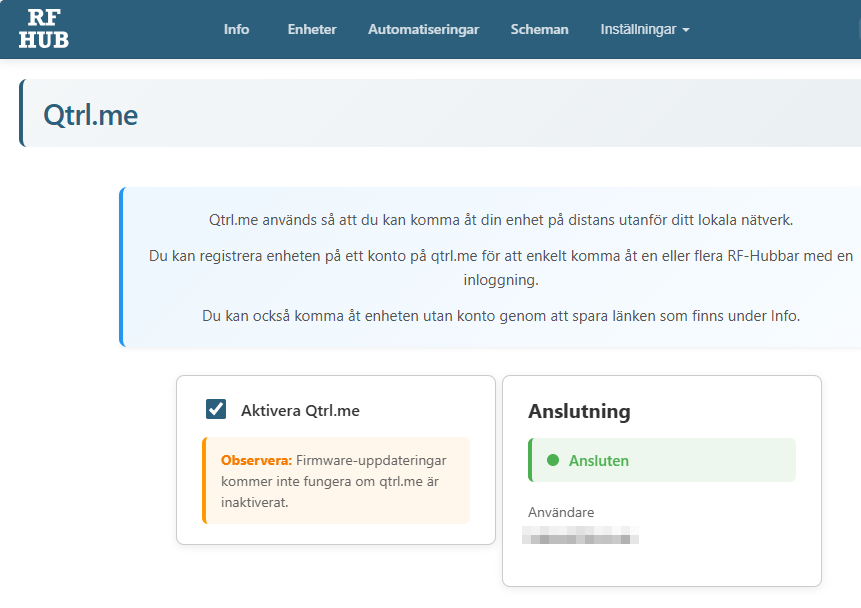Screen dimensions: 861x608
Task: Click the Anslutning card heading
Action: pos(579,411)
